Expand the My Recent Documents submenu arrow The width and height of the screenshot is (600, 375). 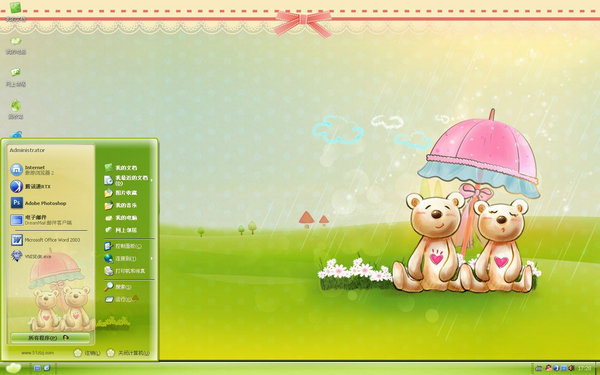pos(152,179)
